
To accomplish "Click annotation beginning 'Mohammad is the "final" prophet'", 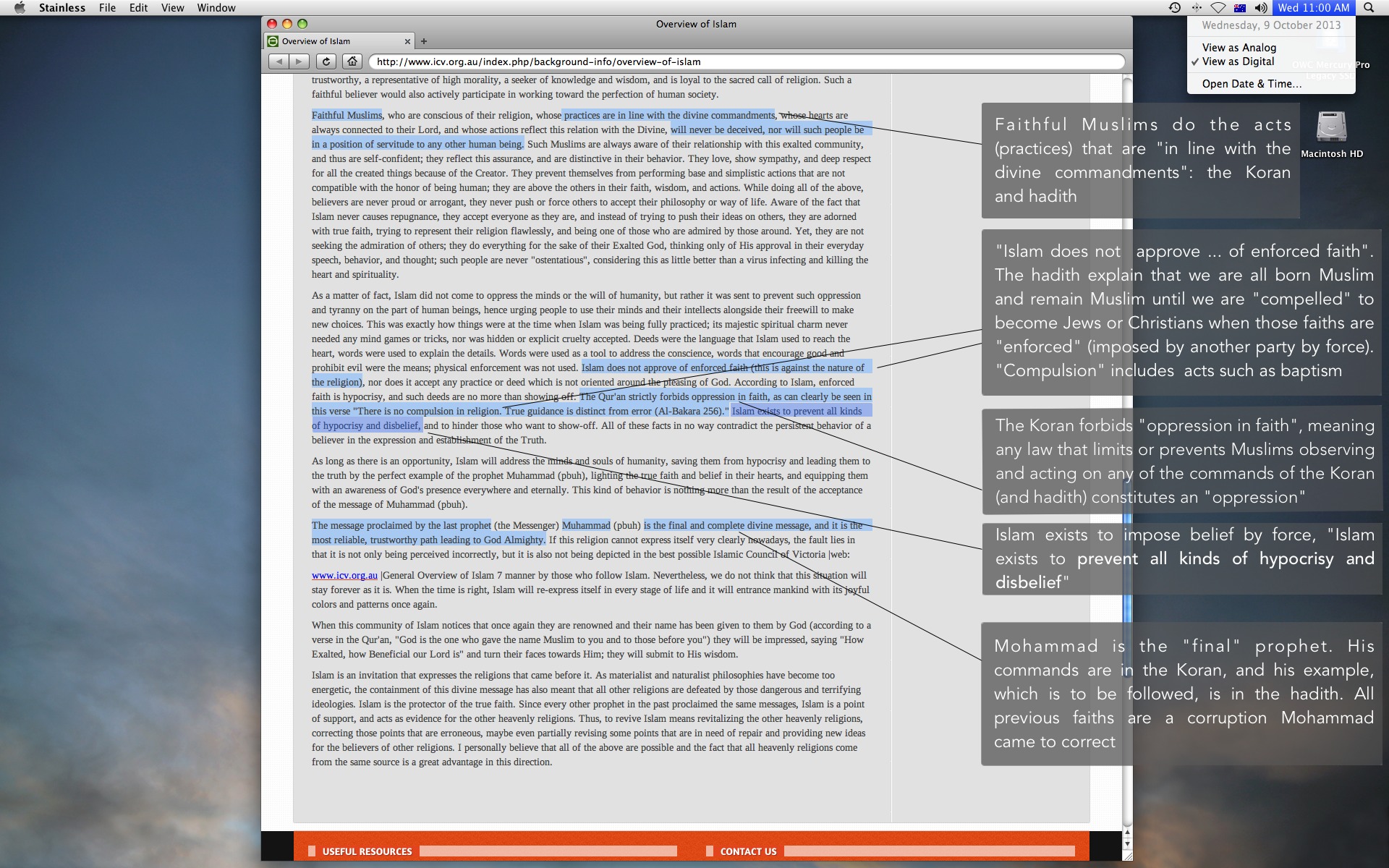I will (x=1184, y=694).
